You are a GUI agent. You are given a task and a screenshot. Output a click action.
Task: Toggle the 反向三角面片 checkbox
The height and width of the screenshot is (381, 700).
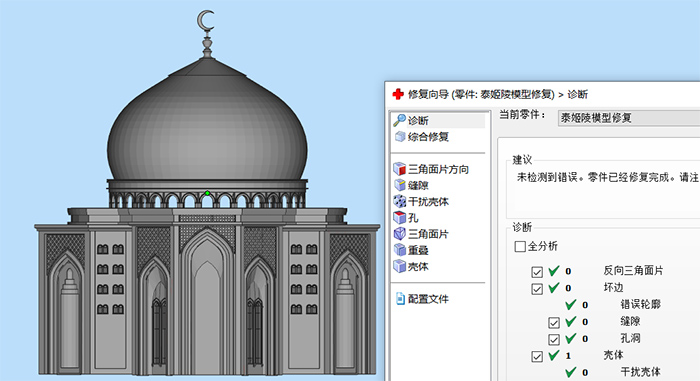(537, 272)
